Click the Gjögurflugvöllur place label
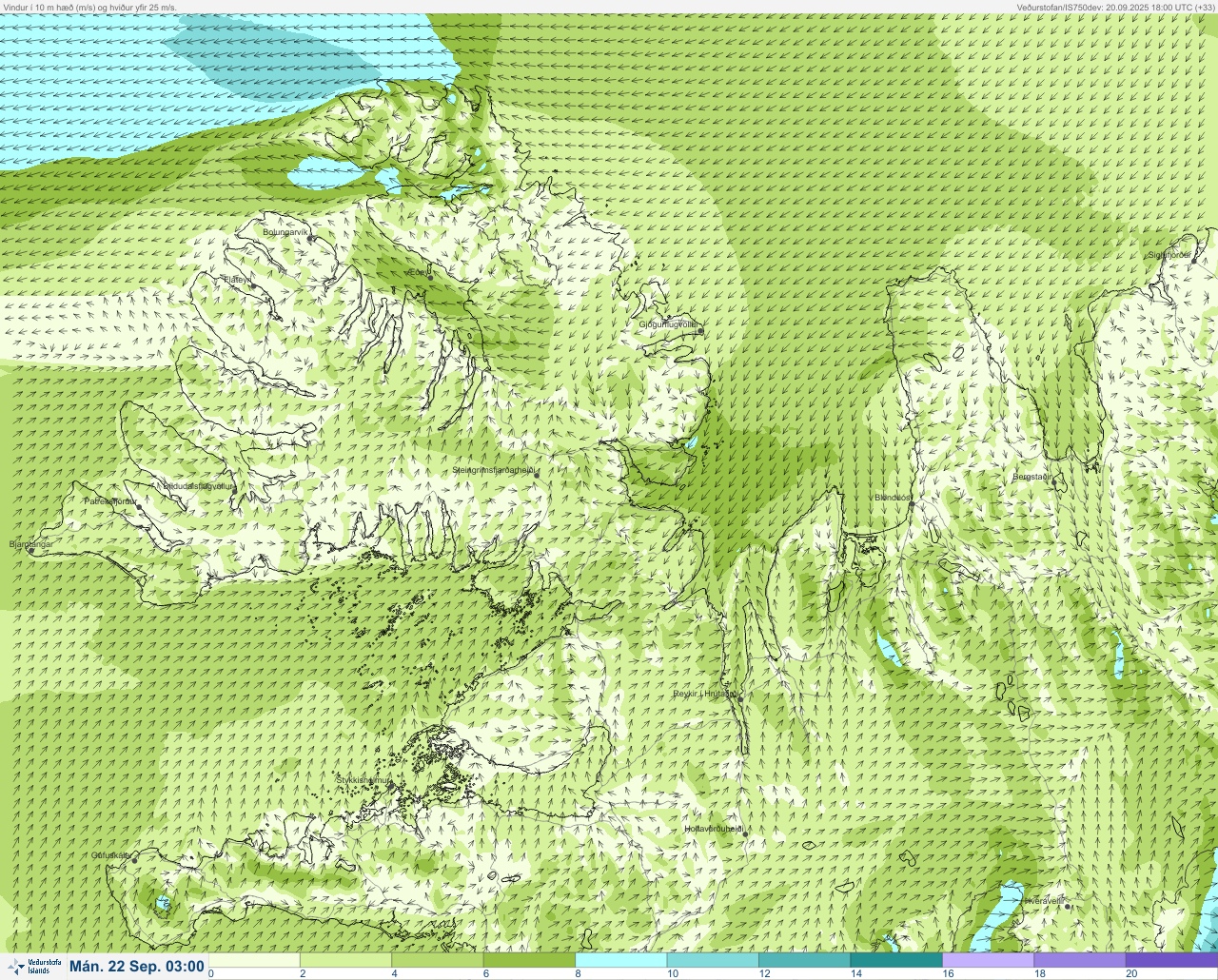 (669, 324)
